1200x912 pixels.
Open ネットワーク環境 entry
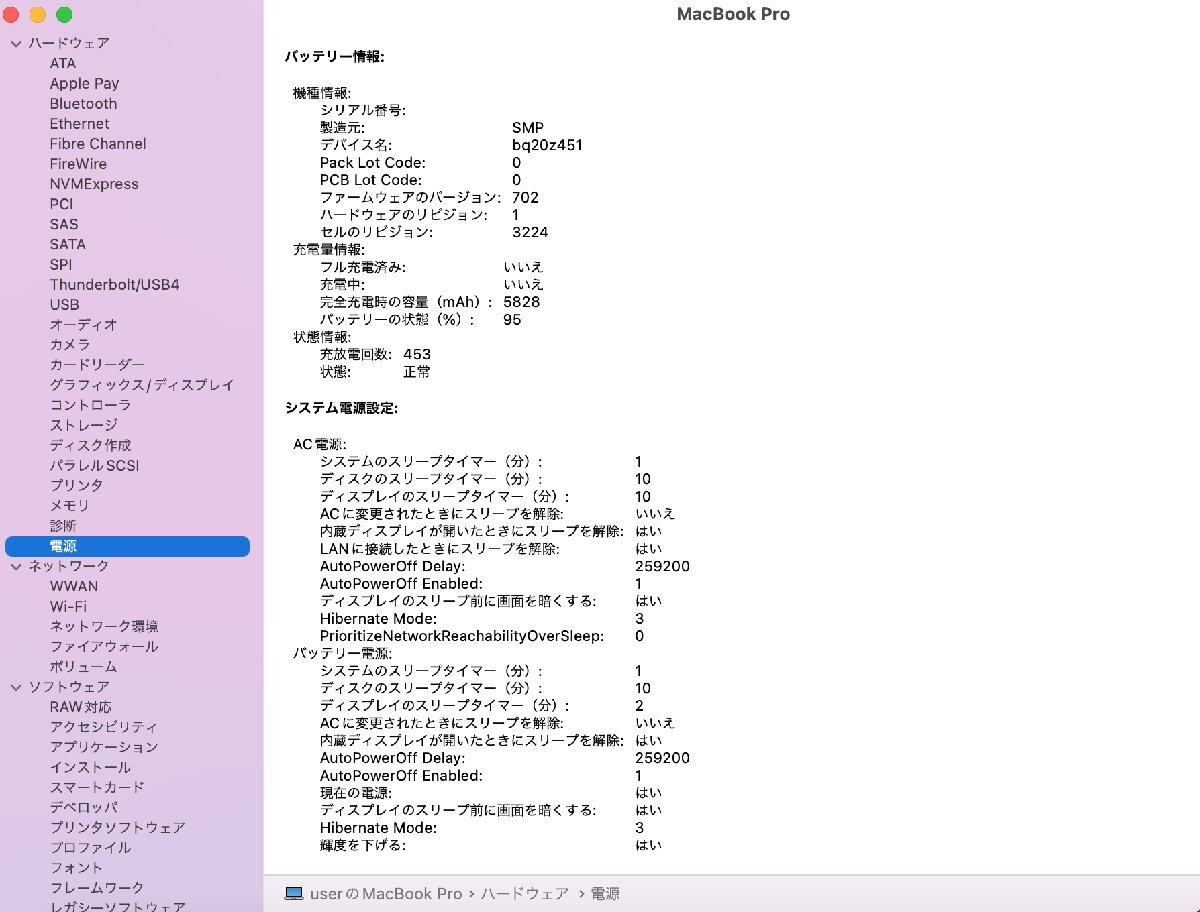(104, 626)
